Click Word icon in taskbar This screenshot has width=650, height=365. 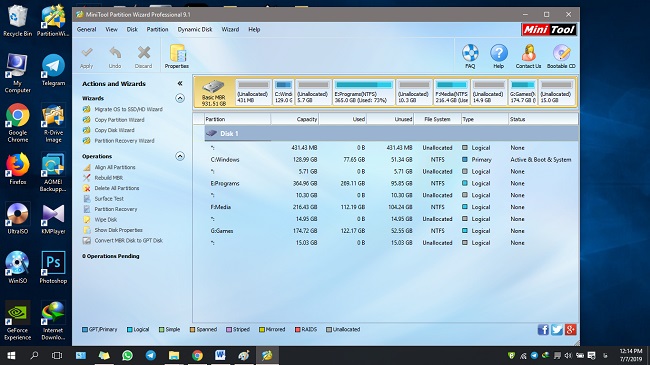(x=220, y=355)
